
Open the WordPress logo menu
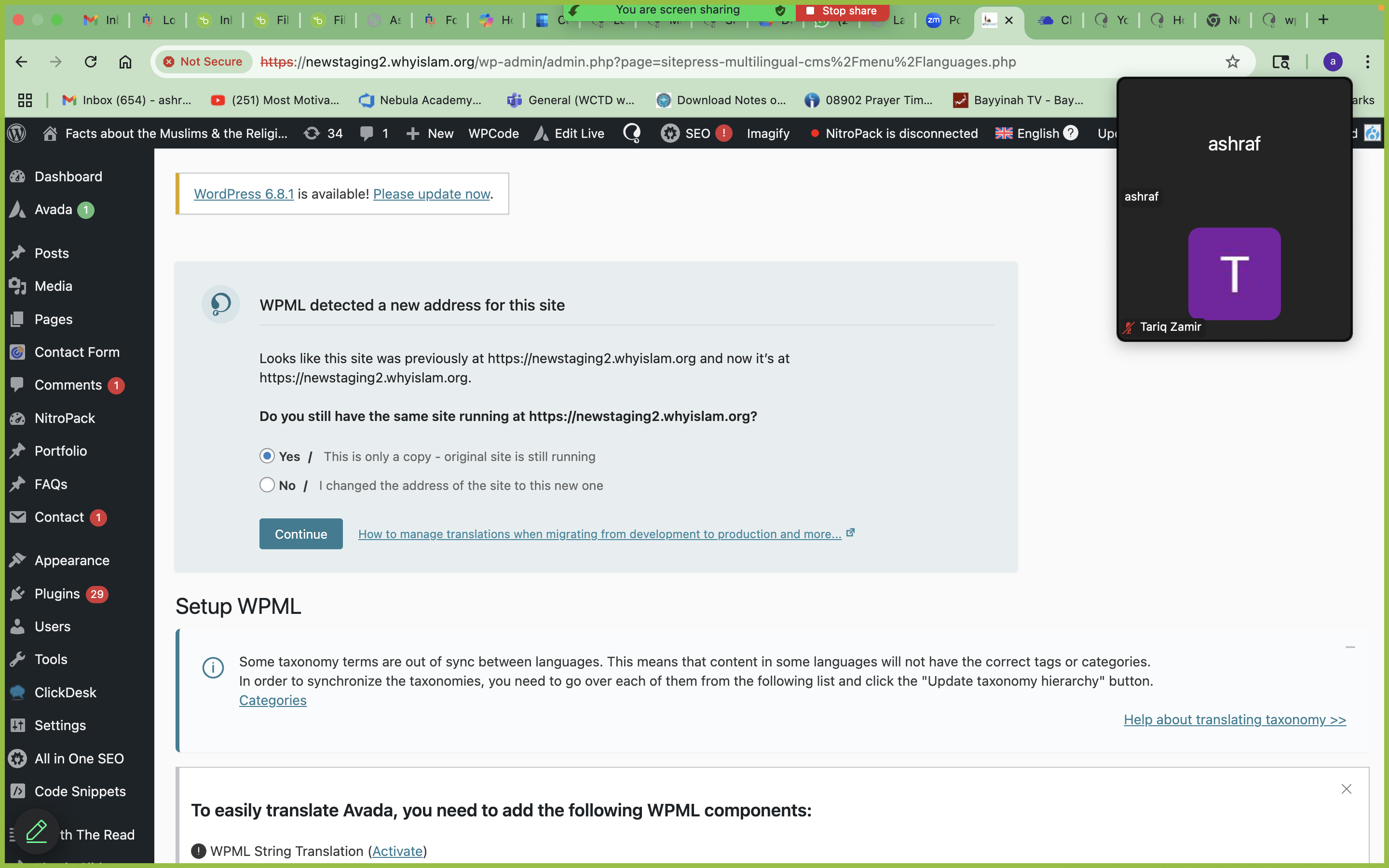(x=17, y=134)
